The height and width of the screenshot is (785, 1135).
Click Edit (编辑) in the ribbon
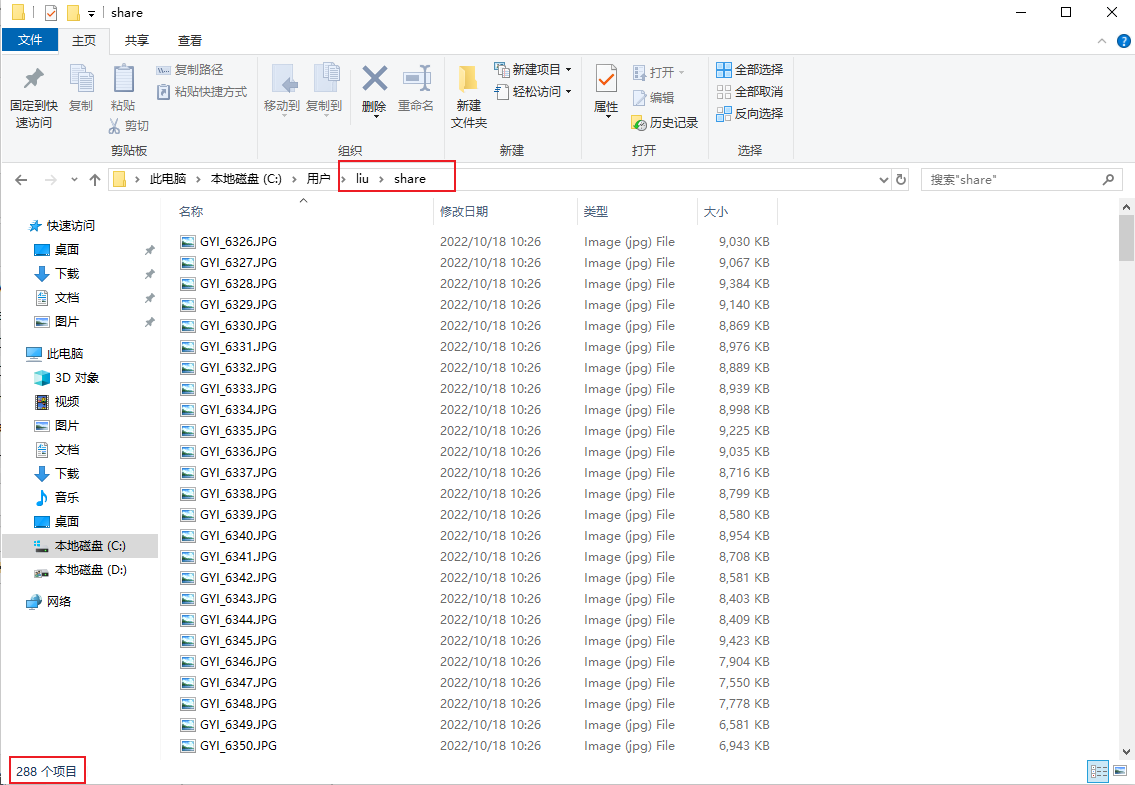click(654, 98)
